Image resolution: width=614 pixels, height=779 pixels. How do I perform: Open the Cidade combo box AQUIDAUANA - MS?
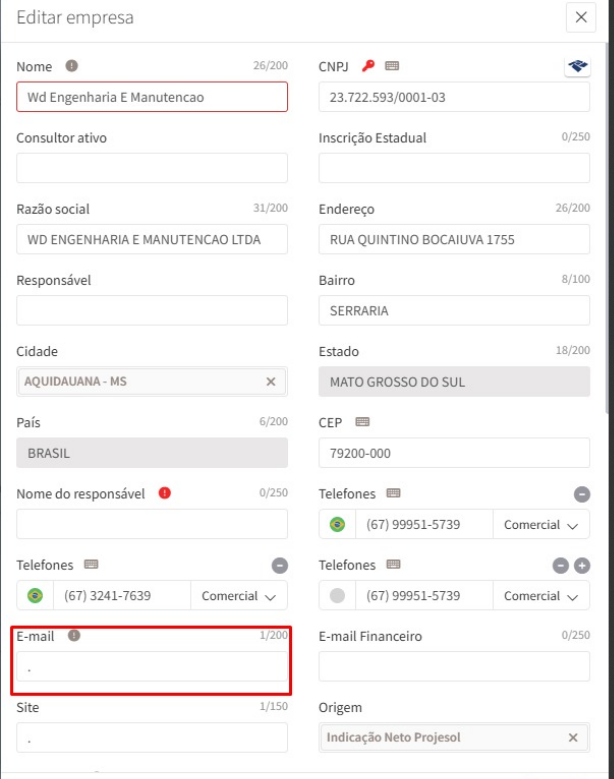pos(140,381)
